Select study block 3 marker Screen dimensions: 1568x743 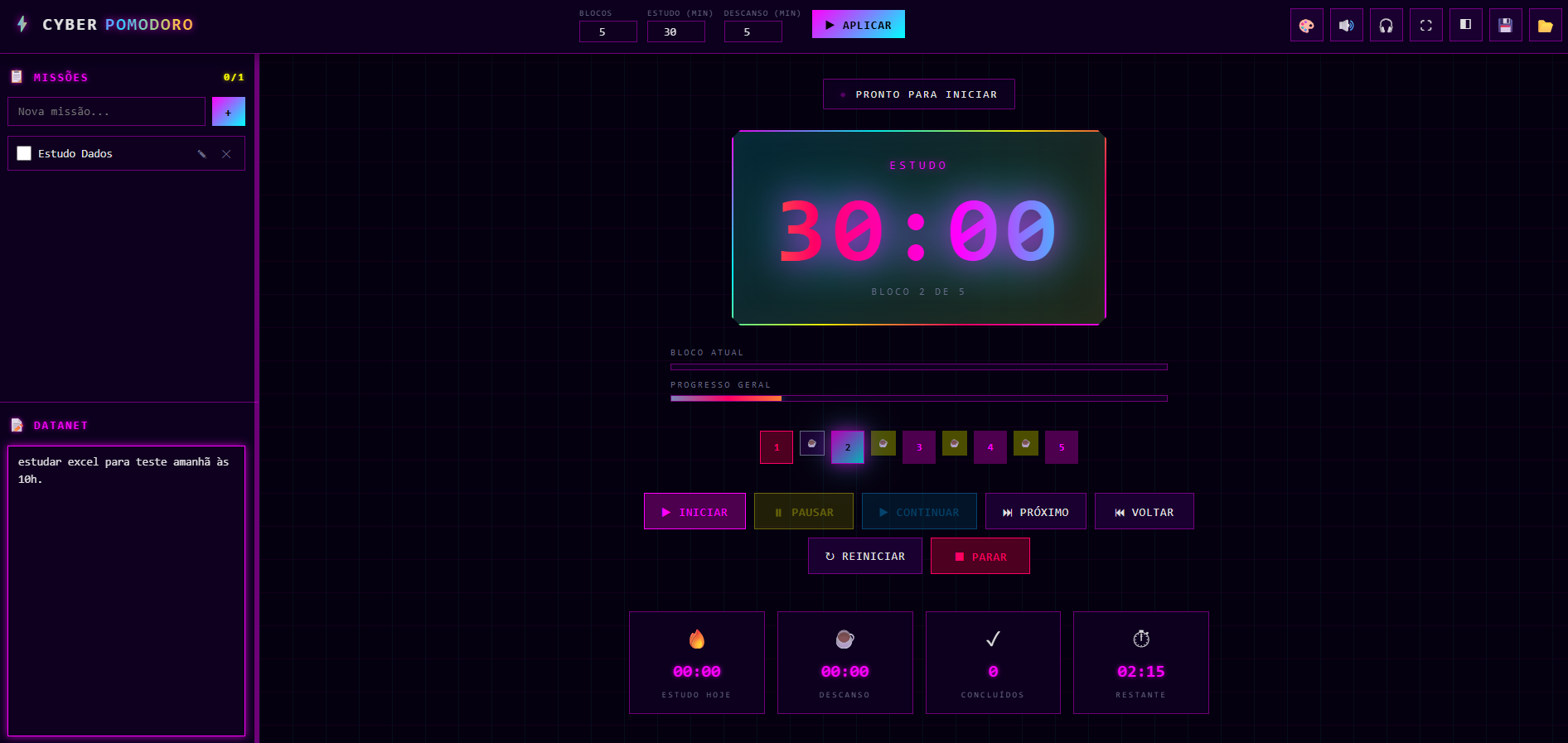(919, 447)
